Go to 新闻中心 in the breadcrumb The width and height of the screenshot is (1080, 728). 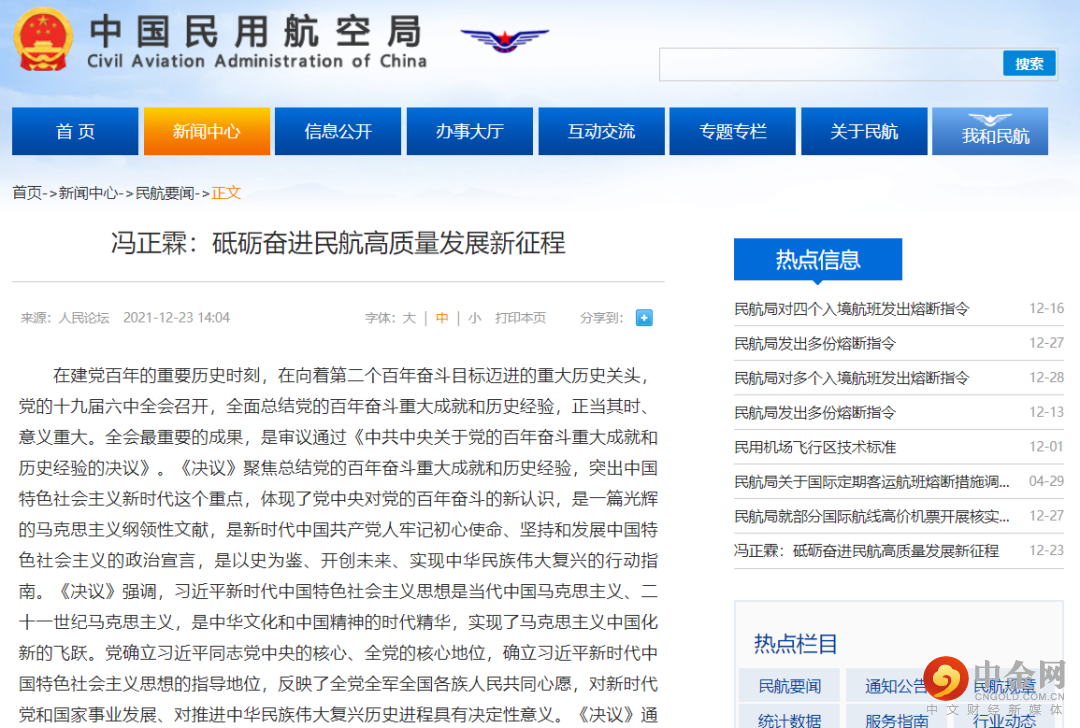(87, 193)
